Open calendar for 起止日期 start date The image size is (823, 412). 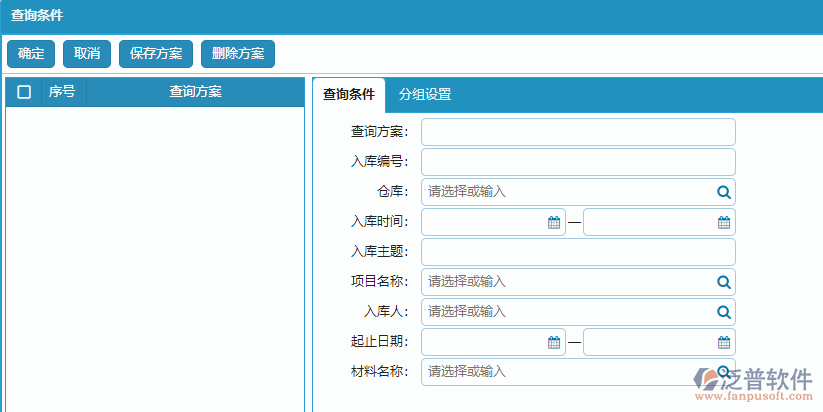click(x=553, y=342)
